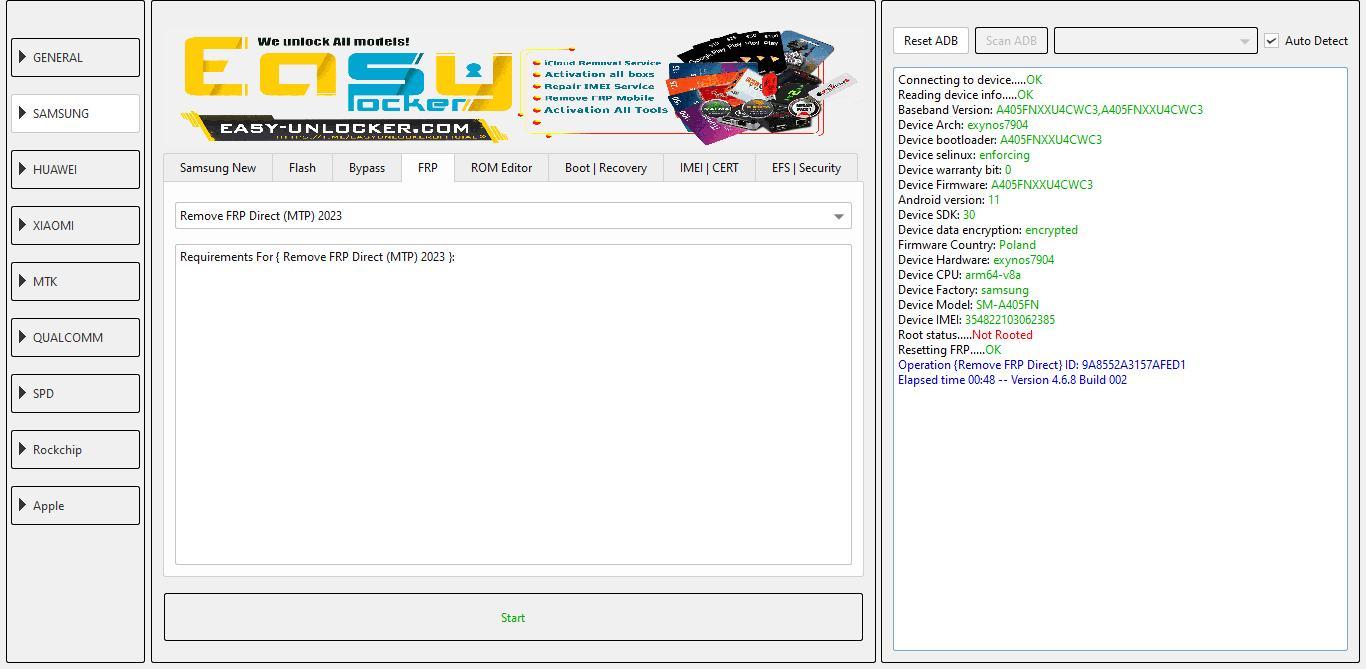The image size is (1366, 669).
Task: Expand the HUAWEI sidebar section
Action: point(75,169)
